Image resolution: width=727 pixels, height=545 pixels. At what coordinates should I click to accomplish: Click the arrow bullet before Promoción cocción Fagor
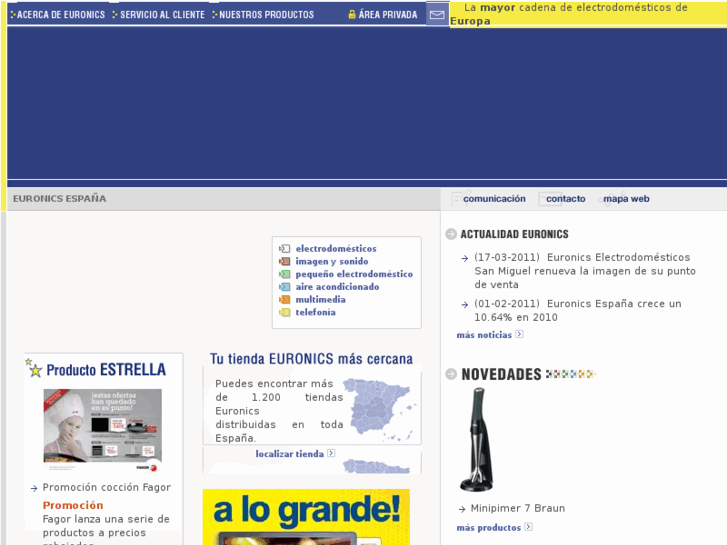pyautogui.click(x=34, y=488)
